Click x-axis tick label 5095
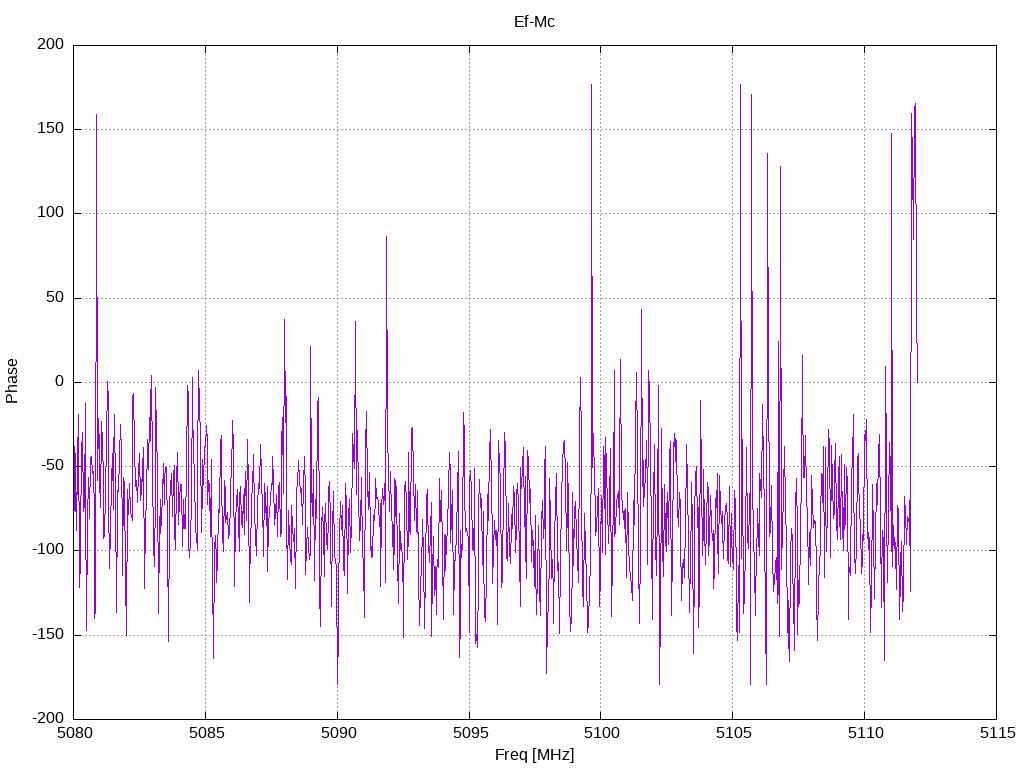 (470, 733)
